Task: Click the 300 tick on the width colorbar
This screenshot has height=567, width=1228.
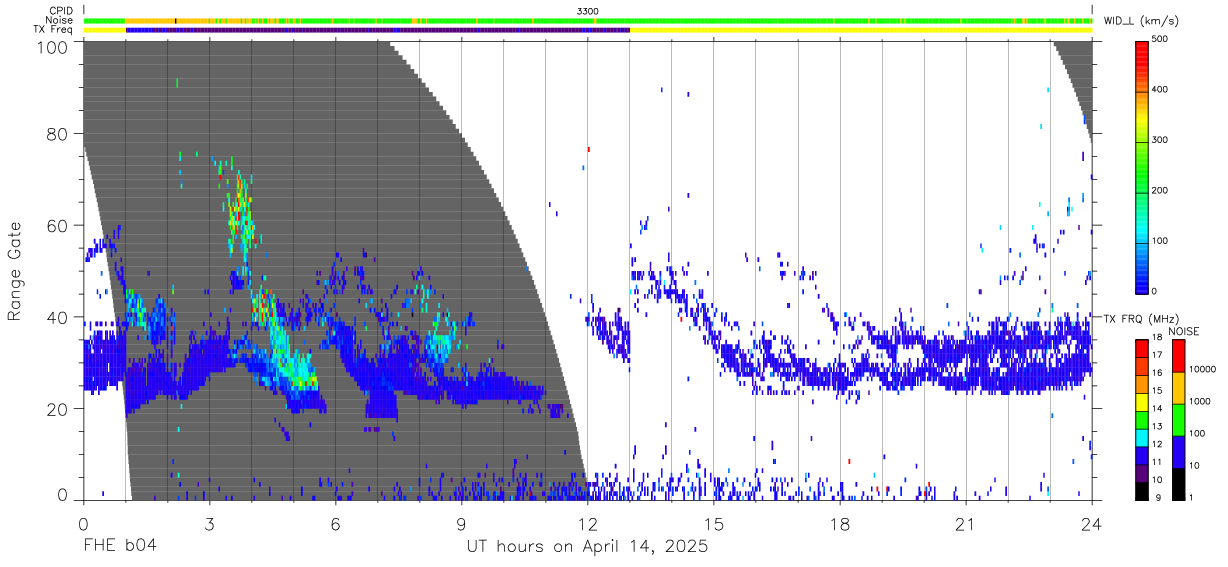Action: click(1159, 140)
